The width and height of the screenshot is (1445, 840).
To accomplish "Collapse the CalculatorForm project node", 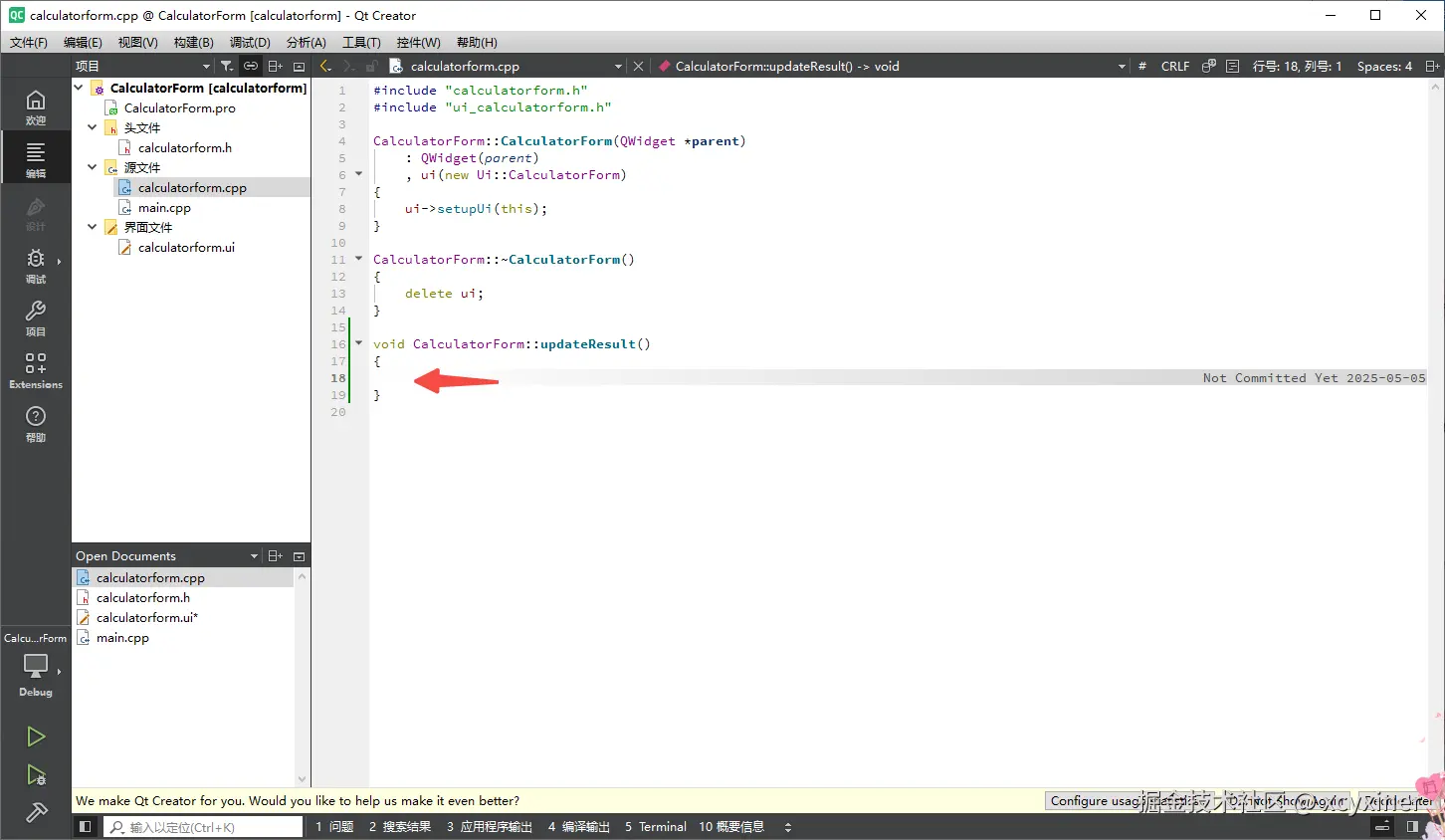I will (79, 88).
